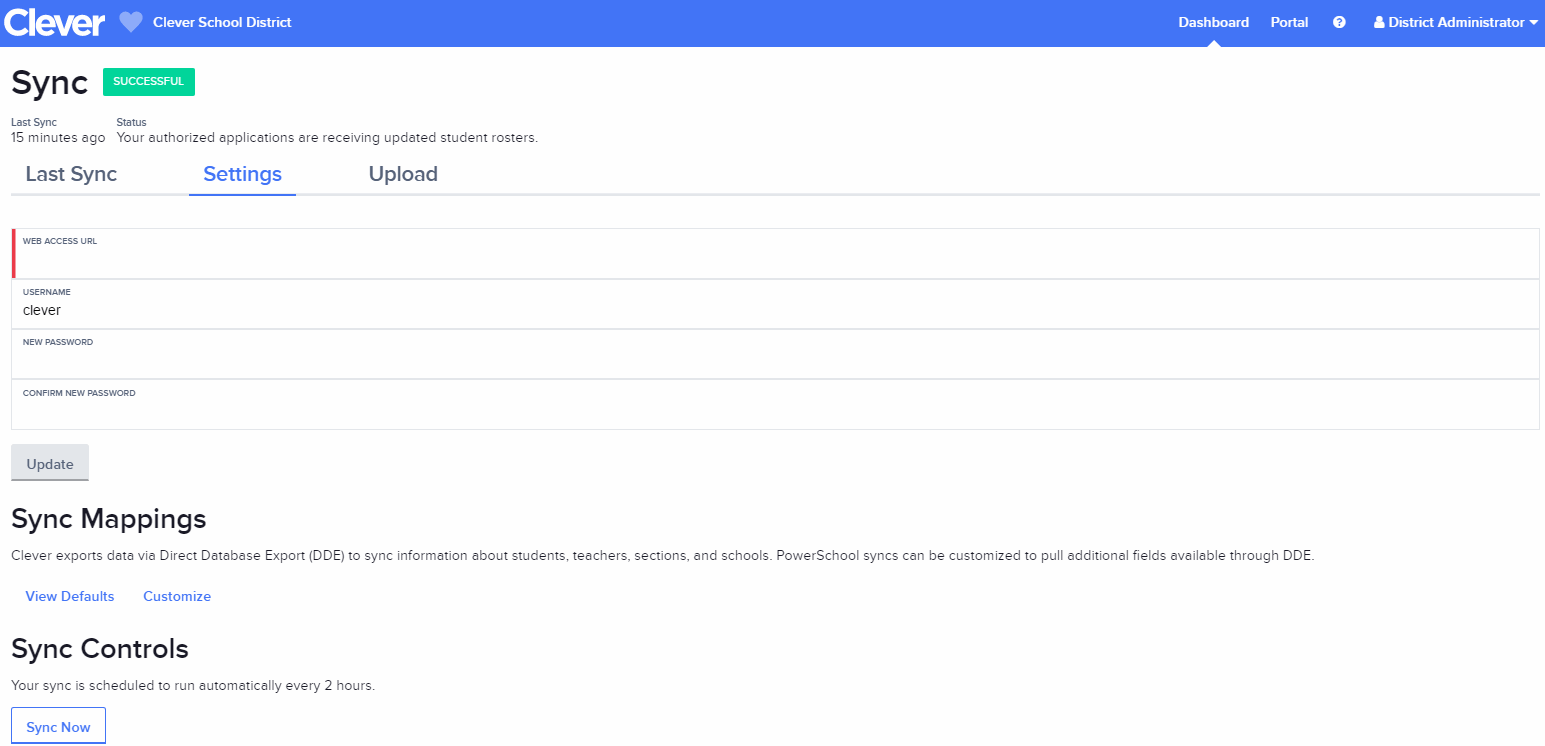This screenshot has height=746, width=1545.
Task: Click into the New Password field
Action: click(775, 360)
